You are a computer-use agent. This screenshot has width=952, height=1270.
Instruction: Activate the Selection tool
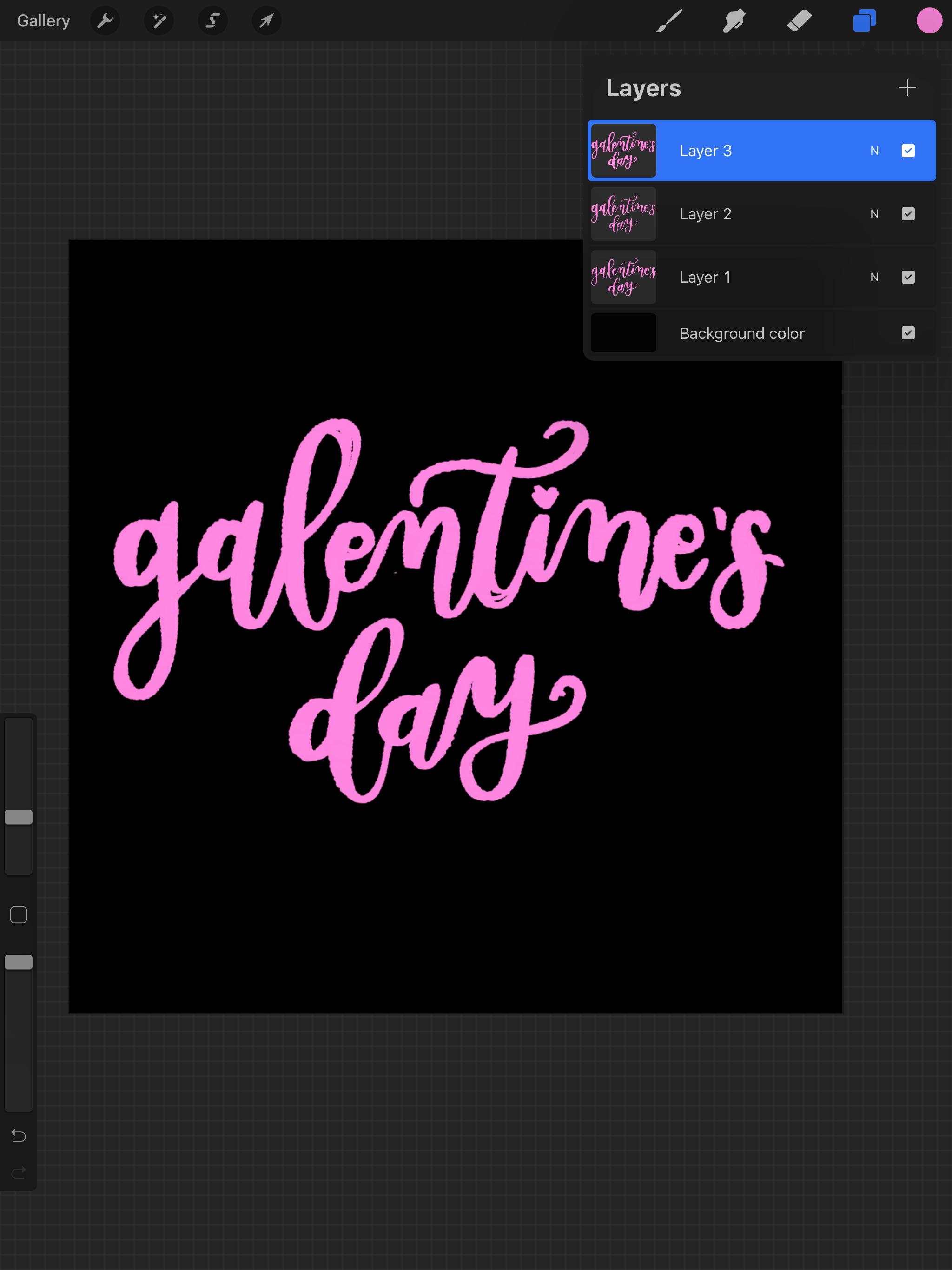click(x=212, y=21)
